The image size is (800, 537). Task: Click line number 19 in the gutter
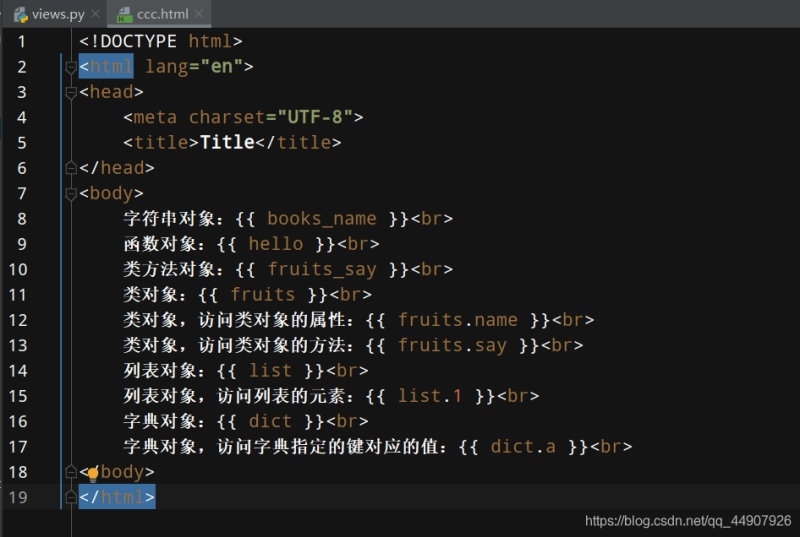[x=18, y=497]
